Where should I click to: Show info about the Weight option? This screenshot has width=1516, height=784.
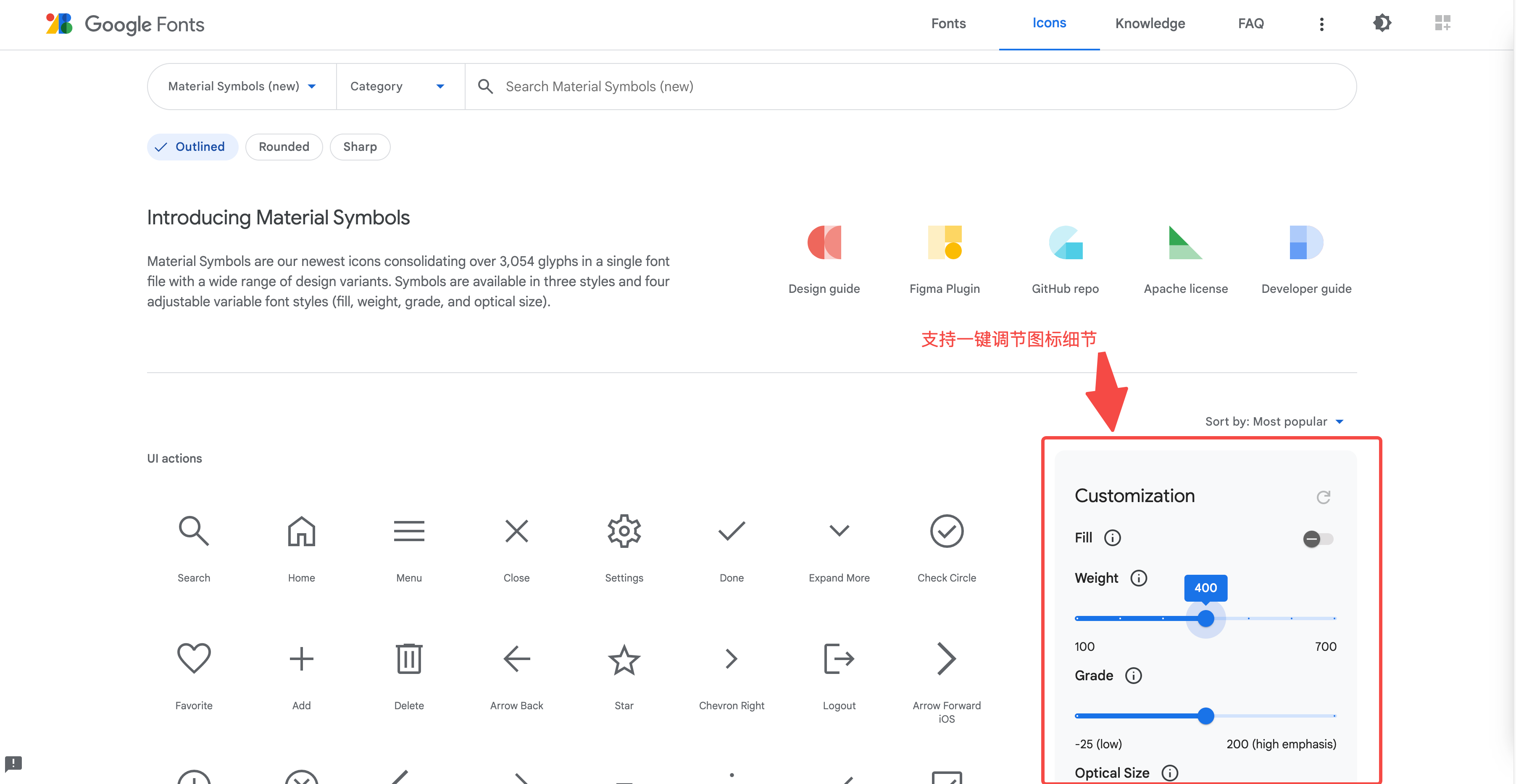click(x=1138, y=578)
